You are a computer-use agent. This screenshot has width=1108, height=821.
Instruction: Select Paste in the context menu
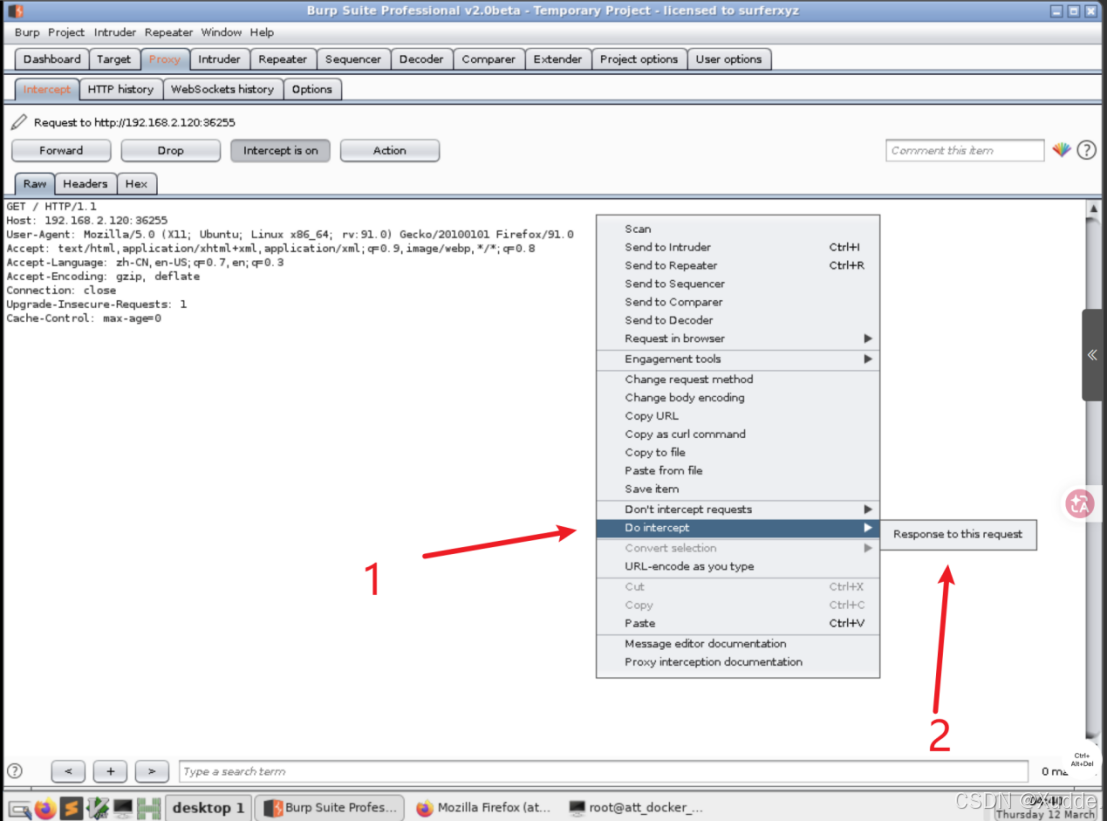[x=738, y=623]
